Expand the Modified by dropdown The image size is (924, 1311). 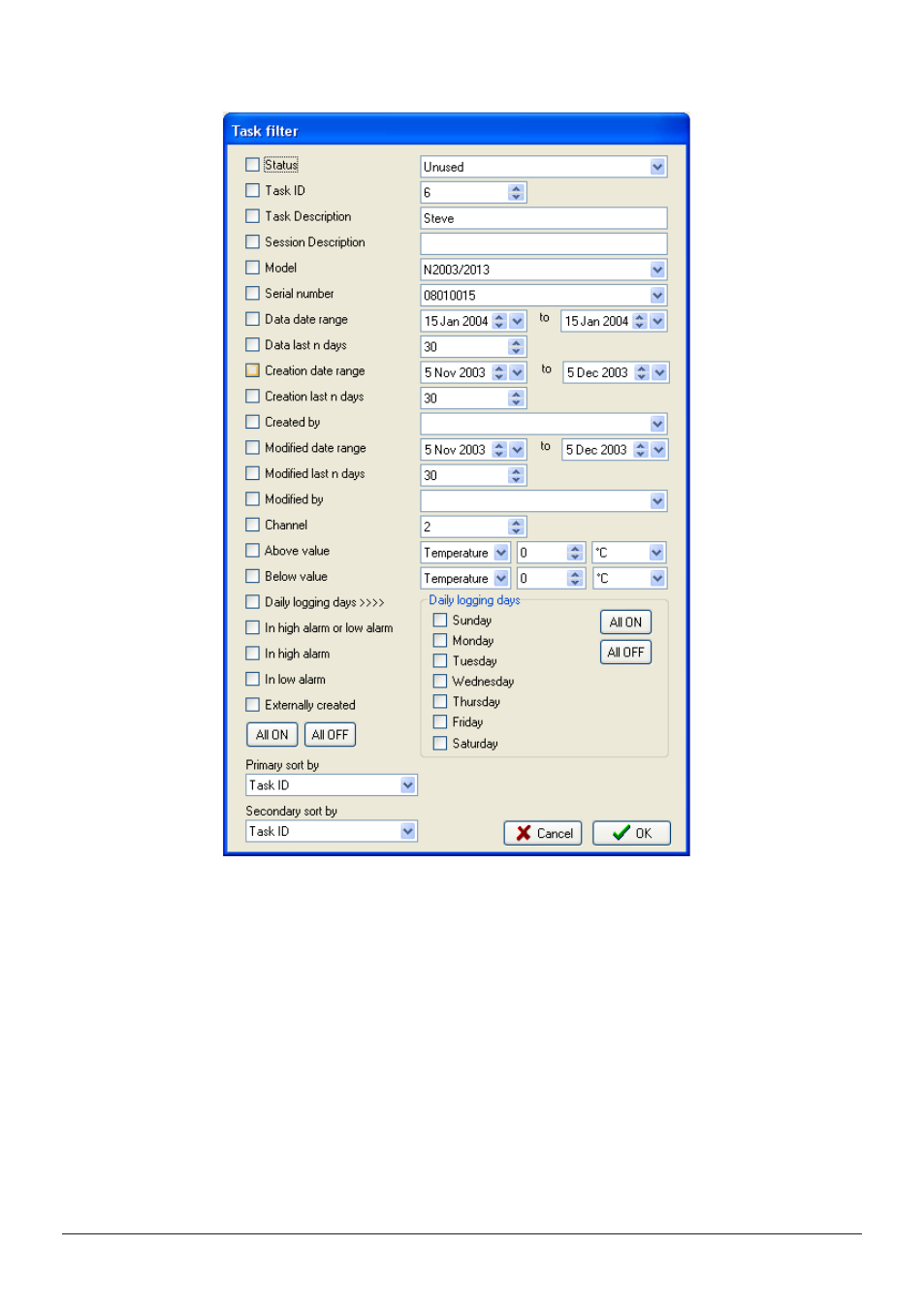657,500
